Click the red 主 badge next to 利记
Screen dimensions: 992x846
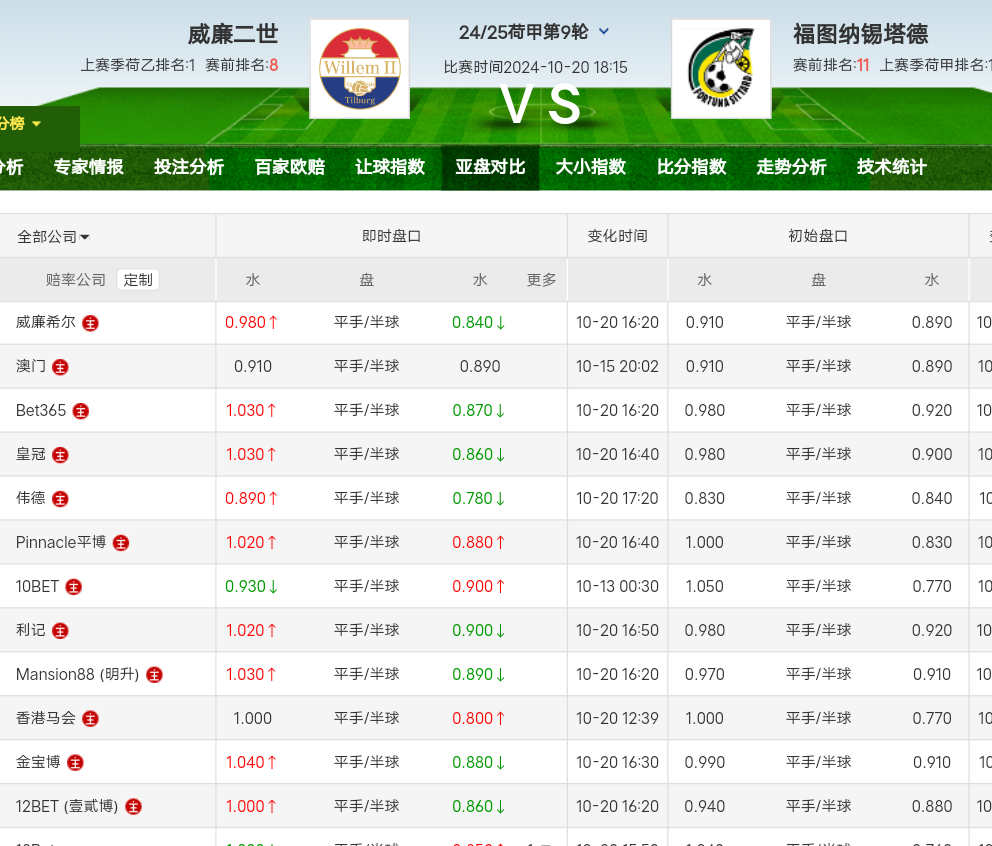60,631
